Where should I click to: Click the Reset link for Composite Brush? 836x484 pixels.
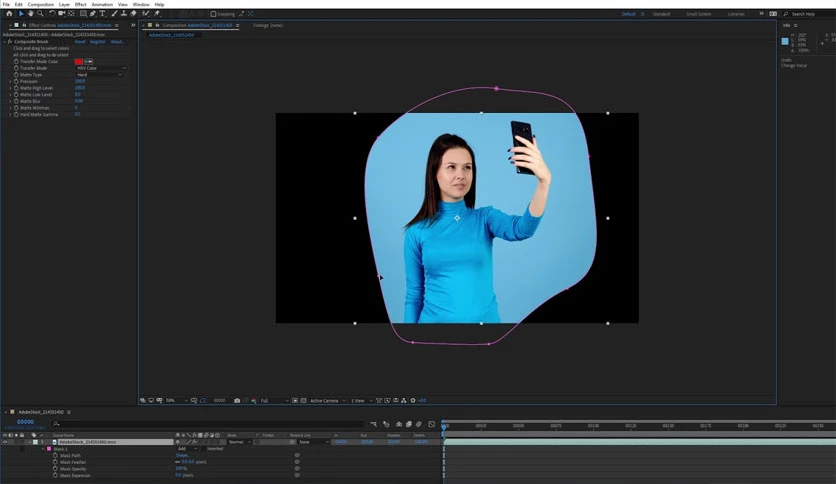[x=80, y=42]
